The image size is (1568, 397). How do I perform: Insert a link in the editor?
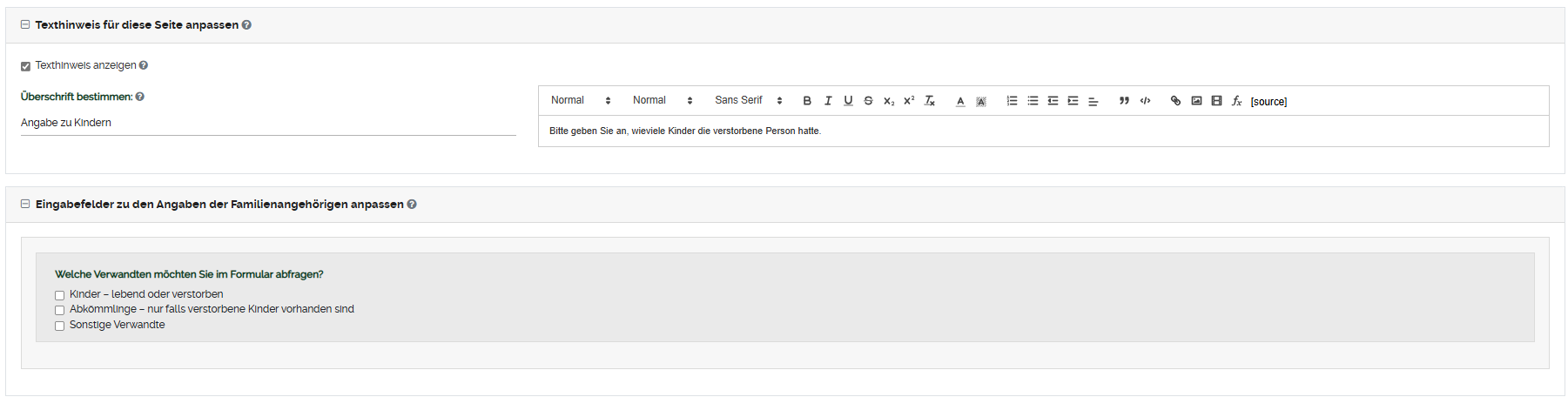pos(1175,101)
